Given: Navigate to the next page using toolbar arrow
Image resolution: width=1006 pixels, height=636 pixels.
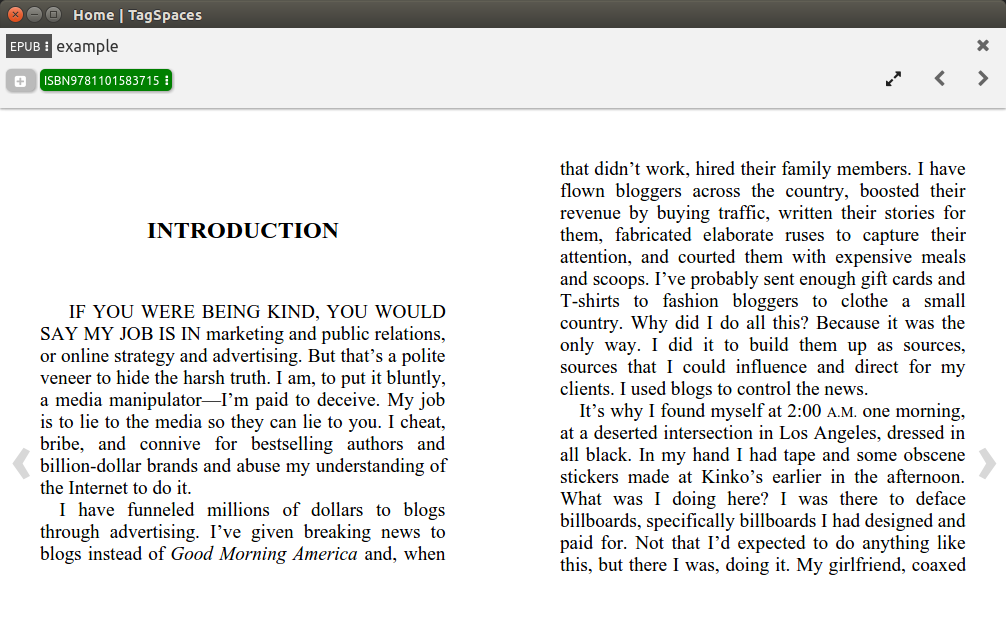Looking at the screenshot, I should click(x=984, y=78).
